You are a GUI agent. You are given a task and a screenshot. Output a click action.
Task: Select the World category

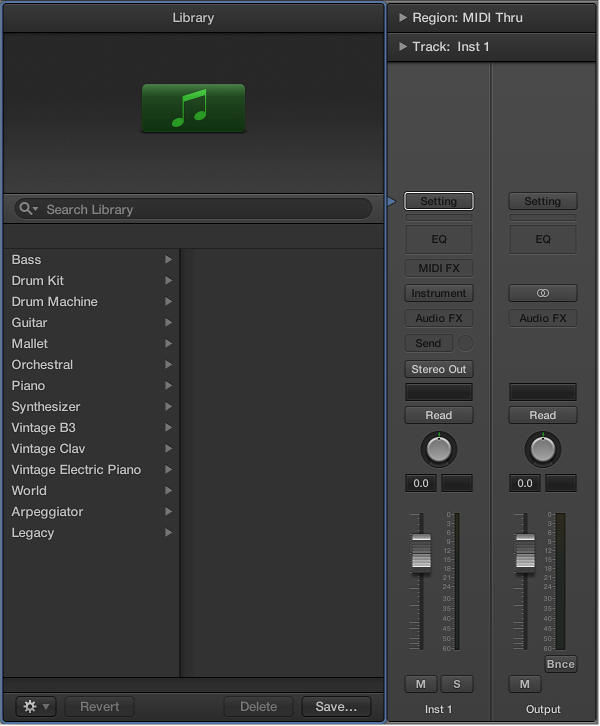click(x=92, y=490)
